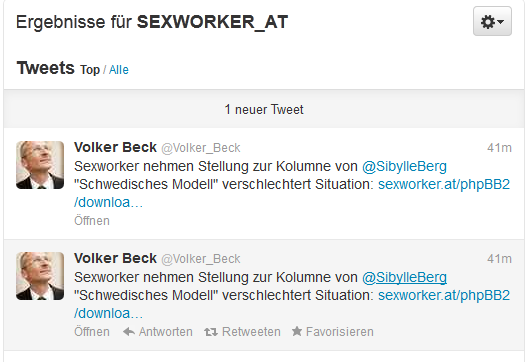
Task: Click the Antworten reply arrow icon
Action: pyautogui.click(x=129, y=331)
